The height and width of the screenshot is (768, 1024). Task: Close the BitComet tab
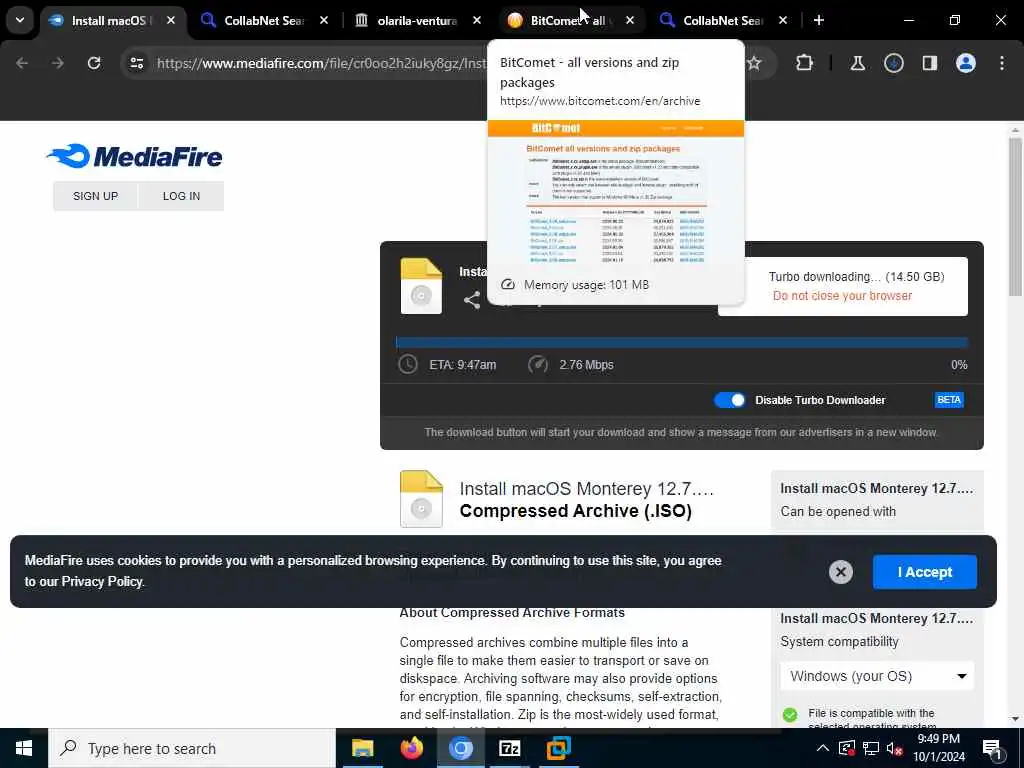[630, 20]
